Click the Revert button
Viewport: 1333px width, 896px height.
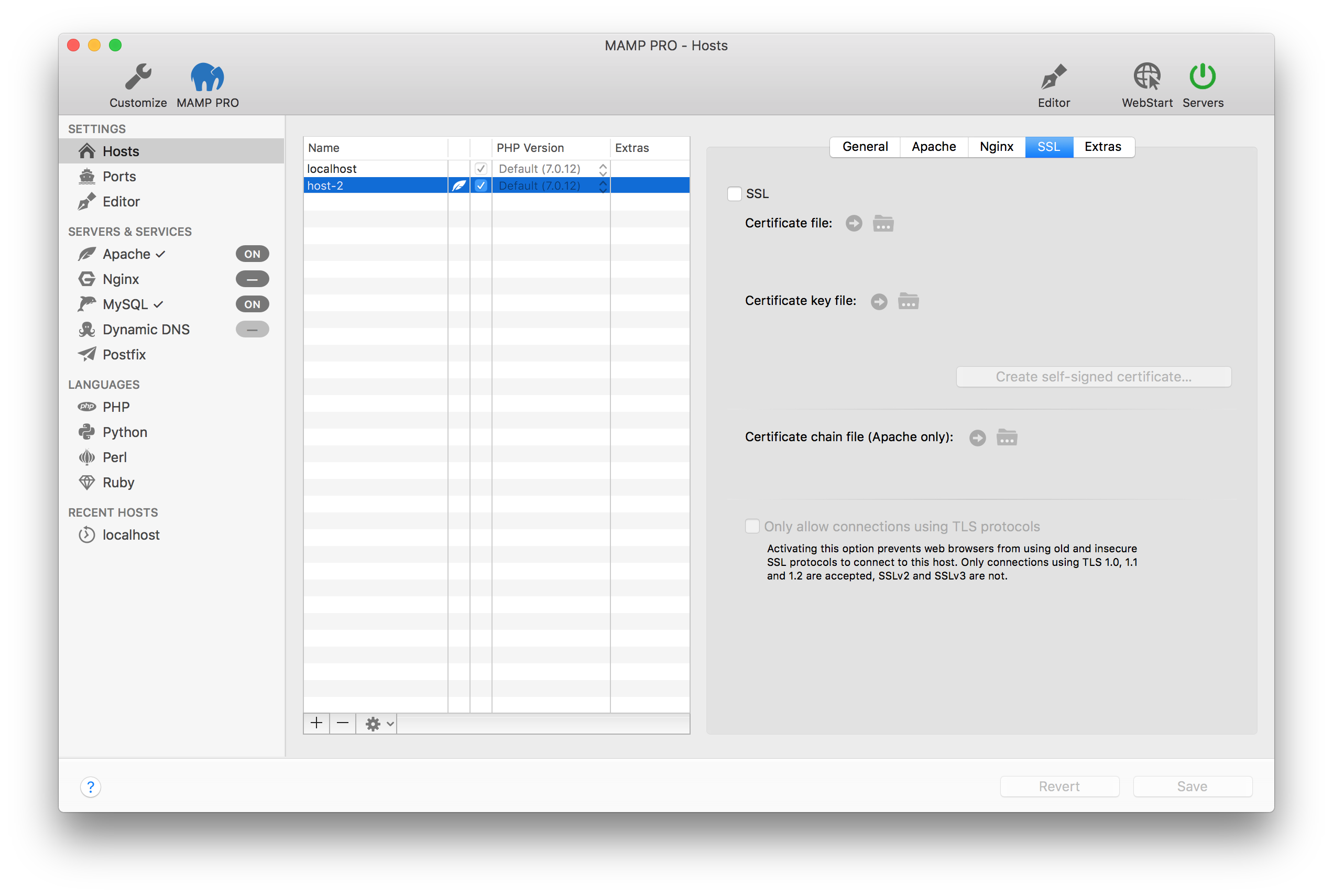coord(1059,786)
